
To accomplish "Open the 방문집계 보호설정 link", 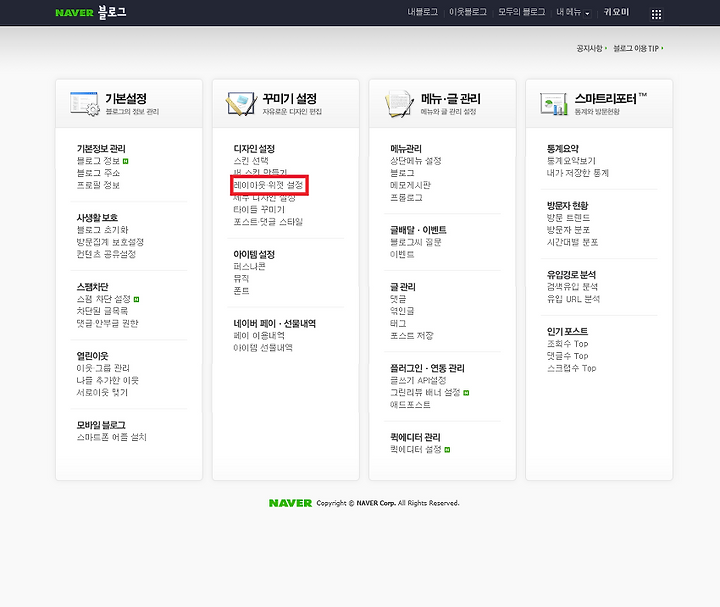I will tap(110, 242).
